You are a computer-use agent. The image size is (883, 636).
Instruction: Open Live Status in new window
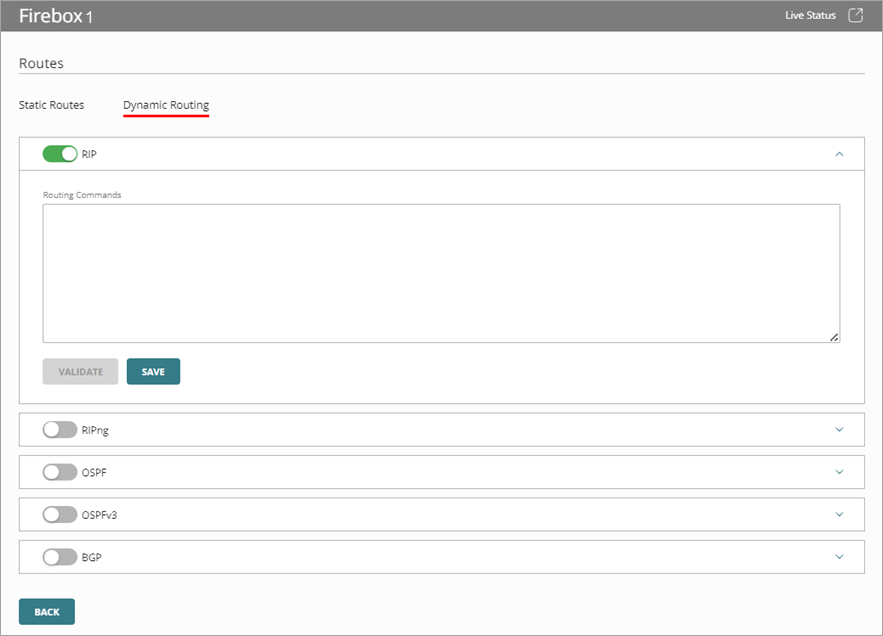click(811, 15)
